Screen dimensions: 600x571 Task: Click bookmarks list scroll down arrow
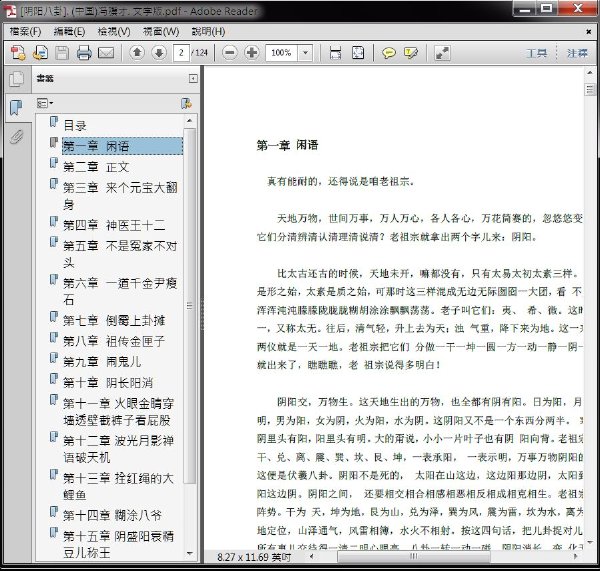point(189,554)
